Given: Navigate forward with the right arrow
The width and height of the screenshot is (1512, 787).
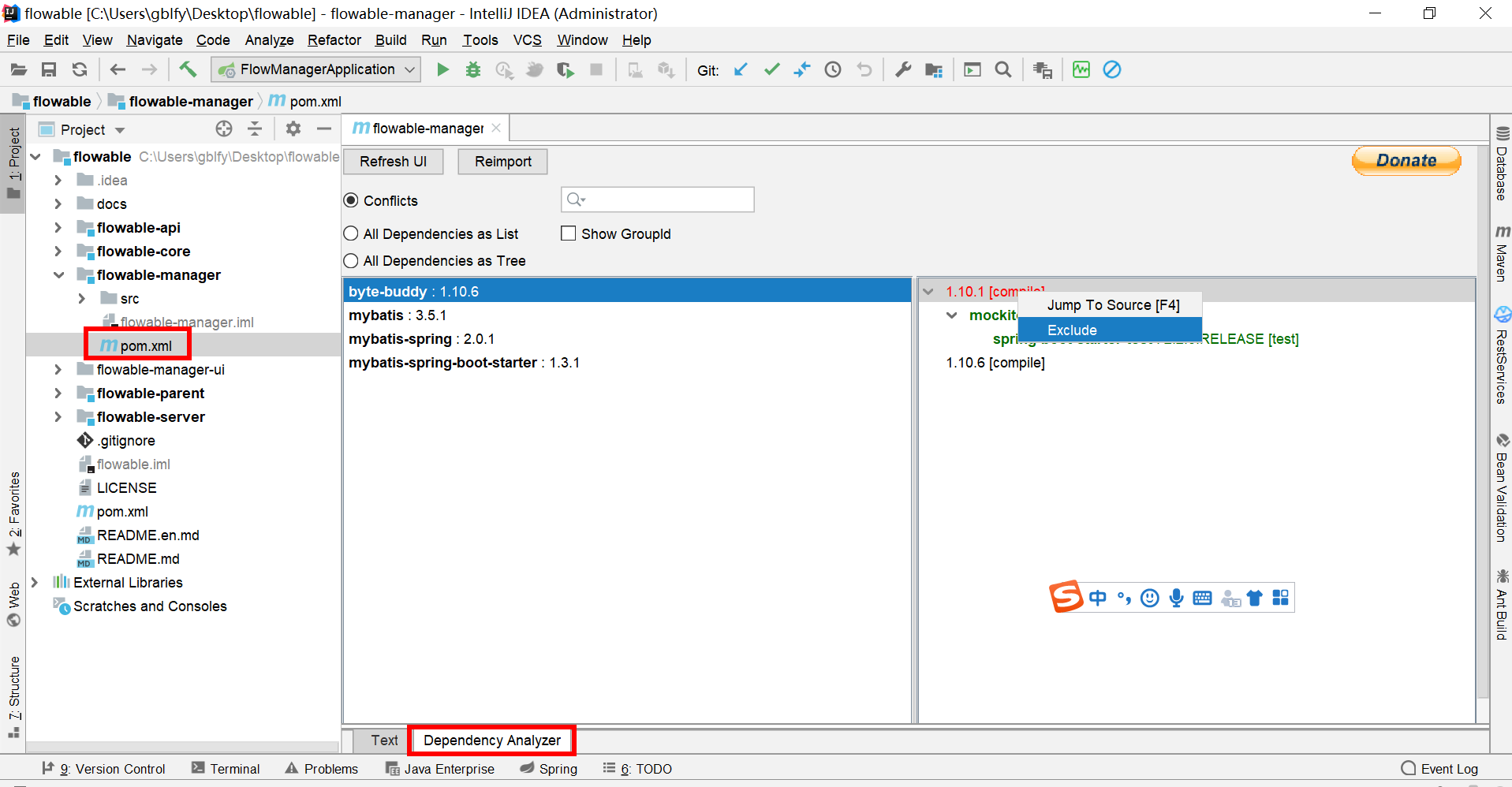Looking at the screenshot, I should pyautogui.click(x=149, y=69).
